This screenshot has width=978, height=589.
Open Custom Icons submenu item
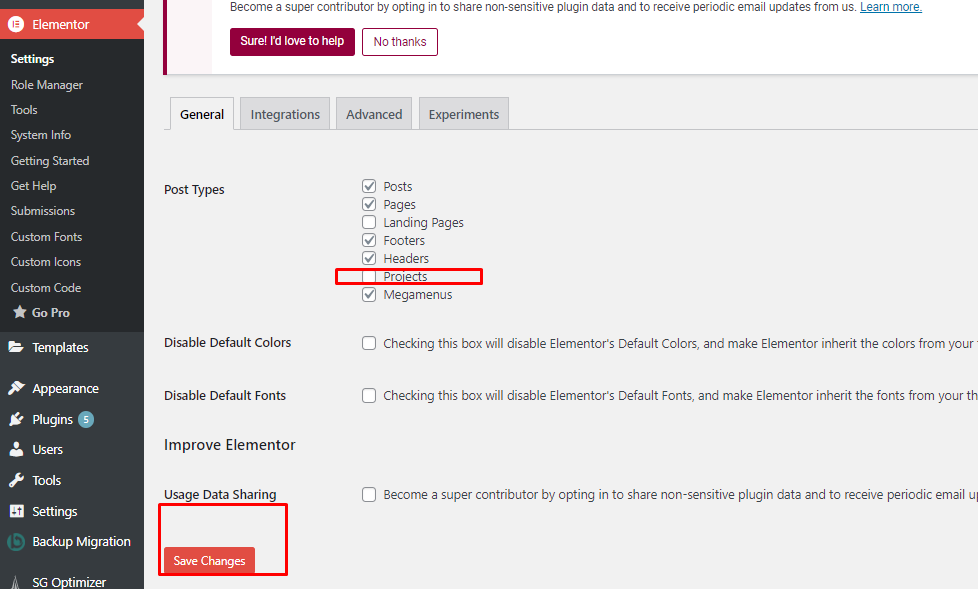(46, 262)
